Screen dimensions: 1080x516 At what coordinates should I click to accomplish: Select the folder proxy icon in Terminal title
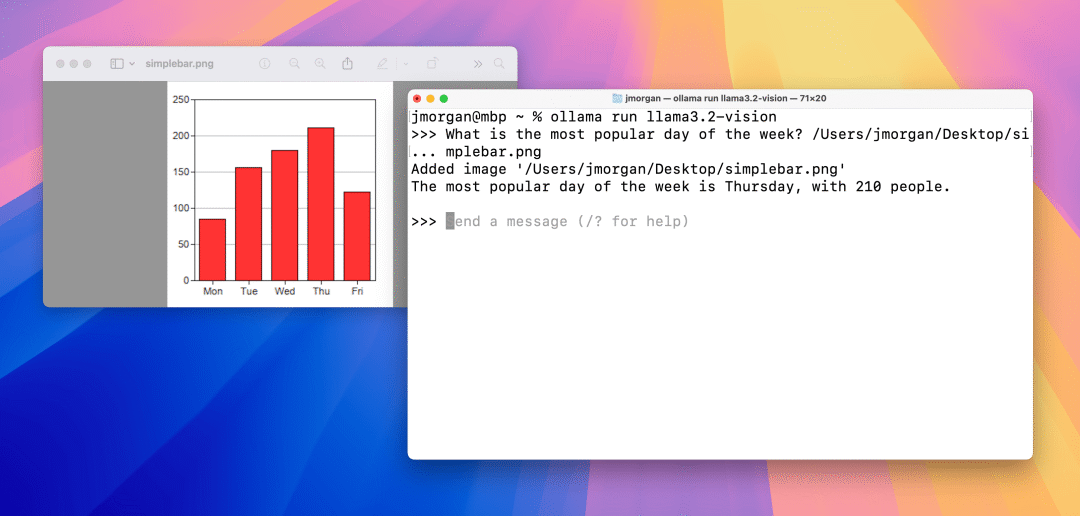pos(617,99)
